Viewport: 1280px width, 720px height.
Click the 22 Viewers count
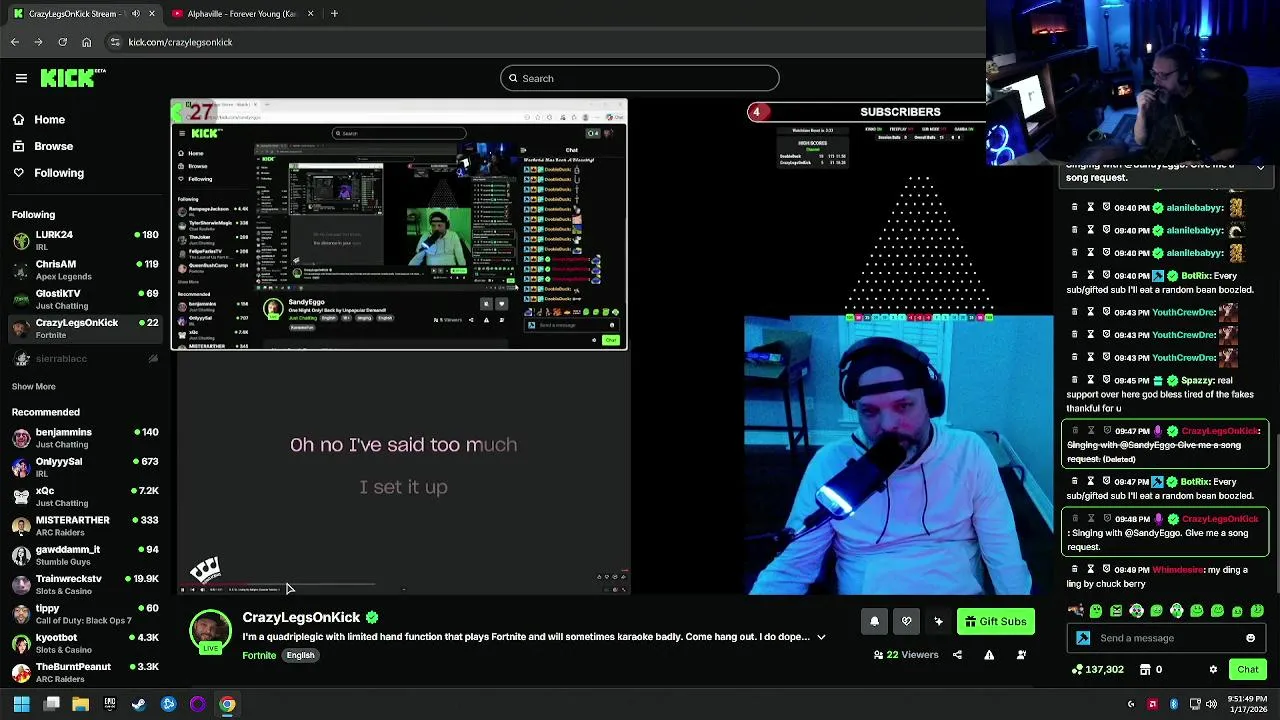(906, 655)
